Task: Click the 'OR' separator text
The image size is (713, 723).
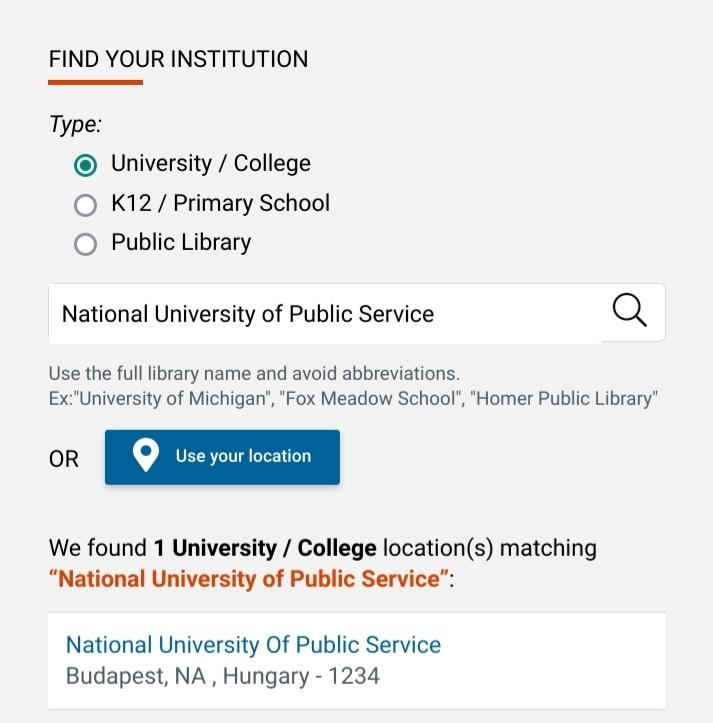Action: [x=64, y=459]
